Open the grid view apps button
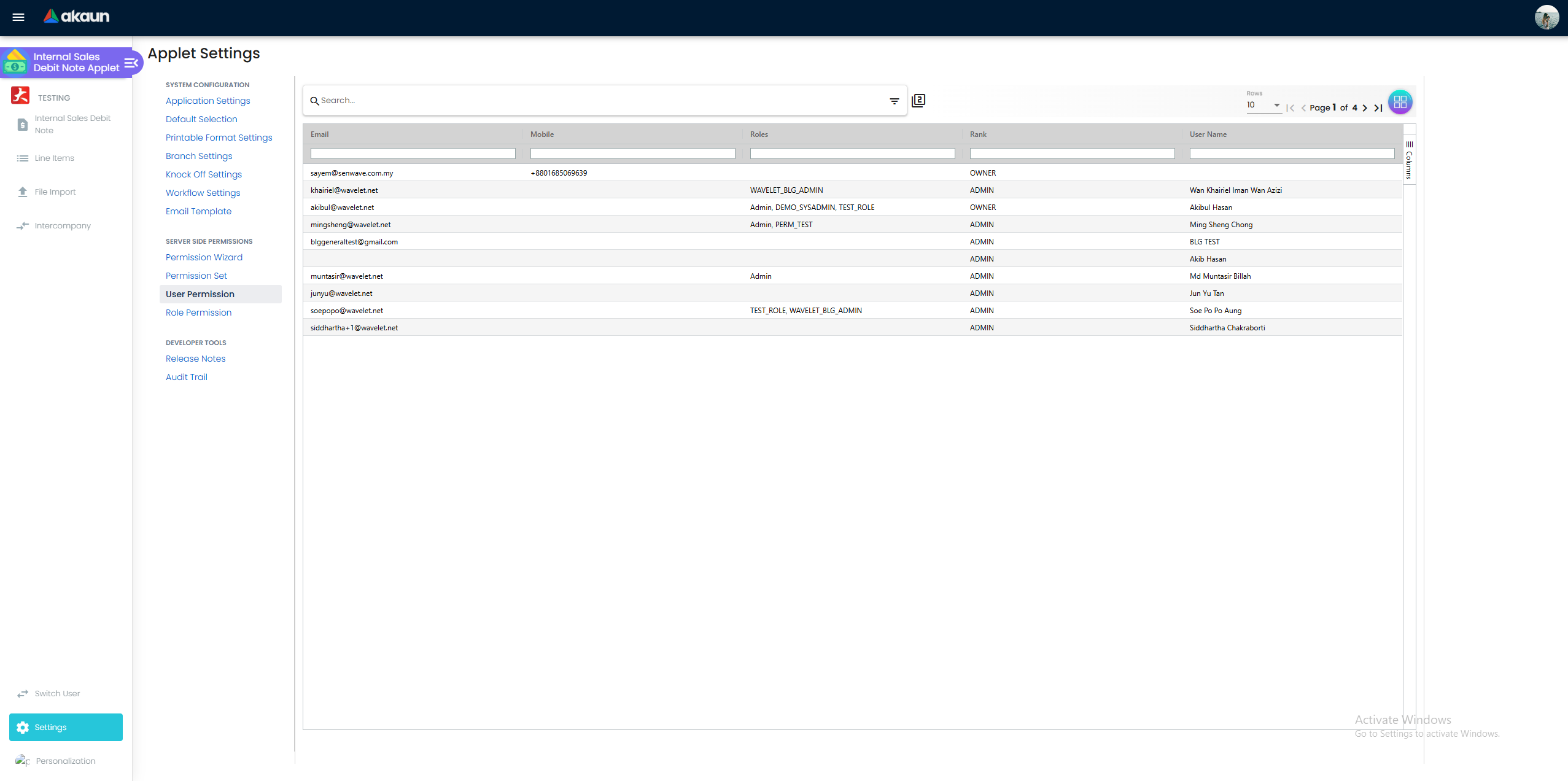1568x781 pixels. 1400,102
